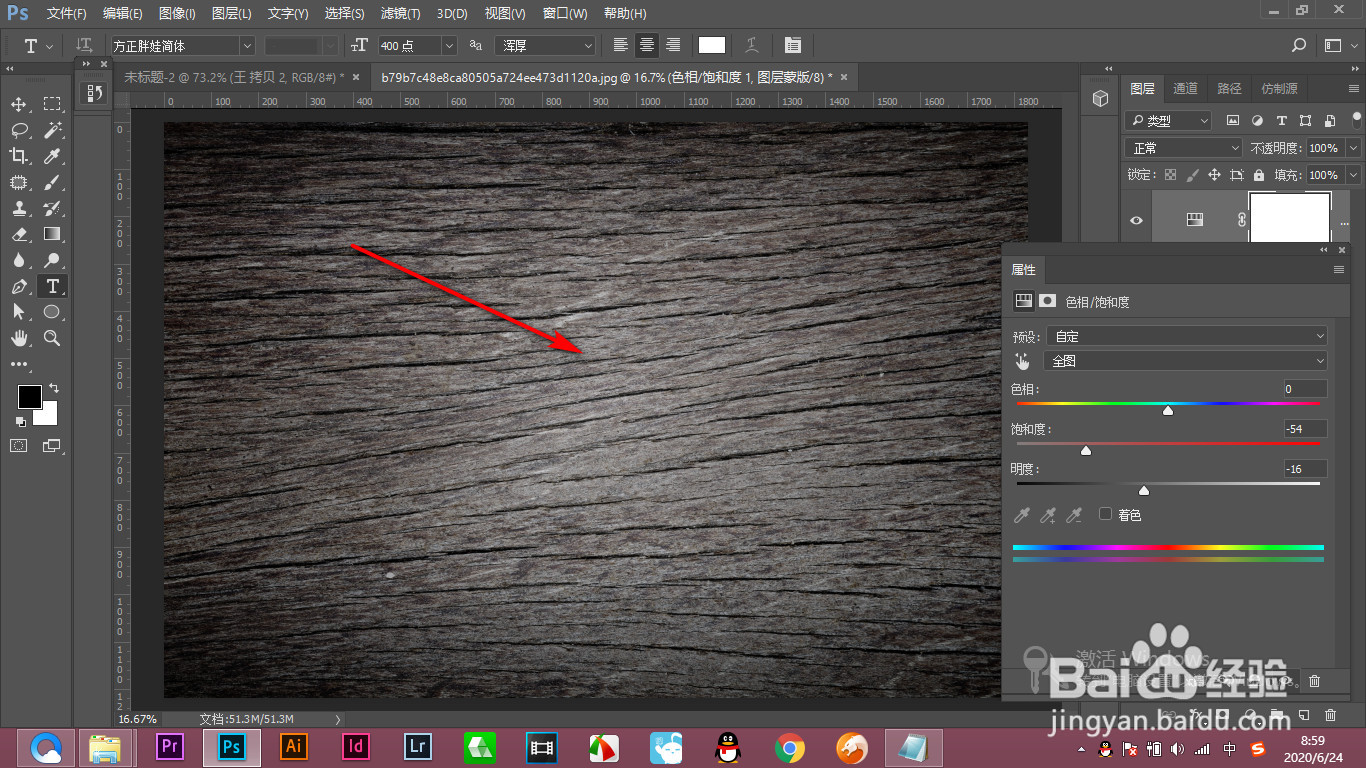The height and width of the screenshot is (768, 1366).
Task: Open the 3D panel cube icon
Action: [1100, 98]
